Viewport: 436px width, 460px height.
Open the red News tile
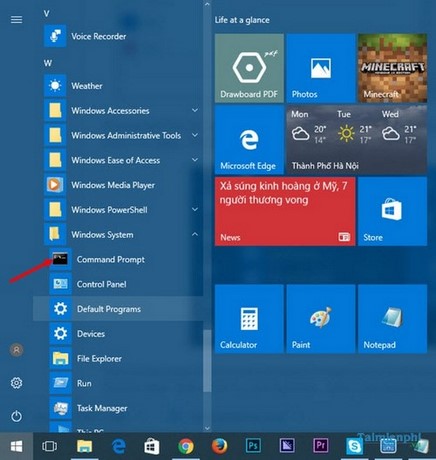point(285,211)
